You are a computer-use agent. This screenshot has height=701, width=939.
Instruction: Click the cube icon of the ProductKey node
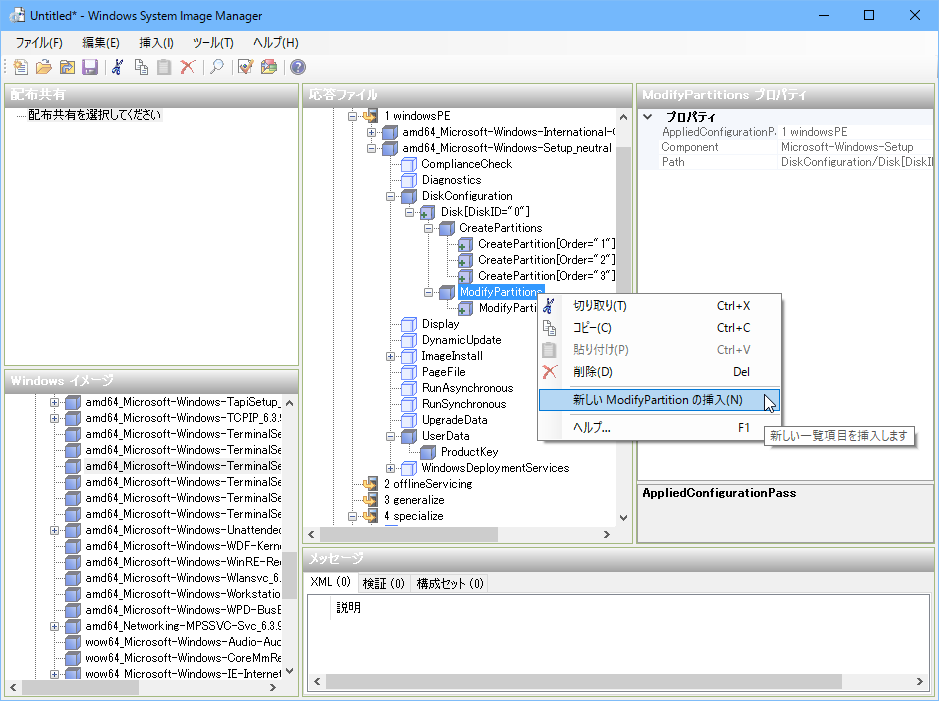[428, 453]
